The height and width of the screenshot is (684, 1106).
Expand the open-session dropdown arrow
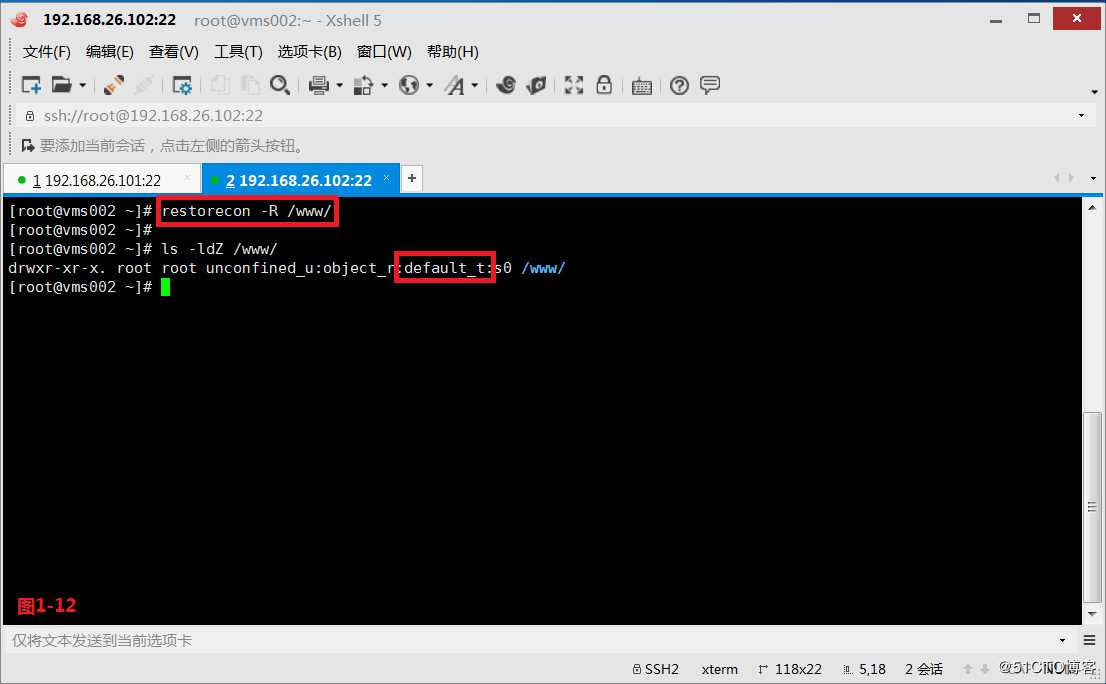[x=83, y=85]
